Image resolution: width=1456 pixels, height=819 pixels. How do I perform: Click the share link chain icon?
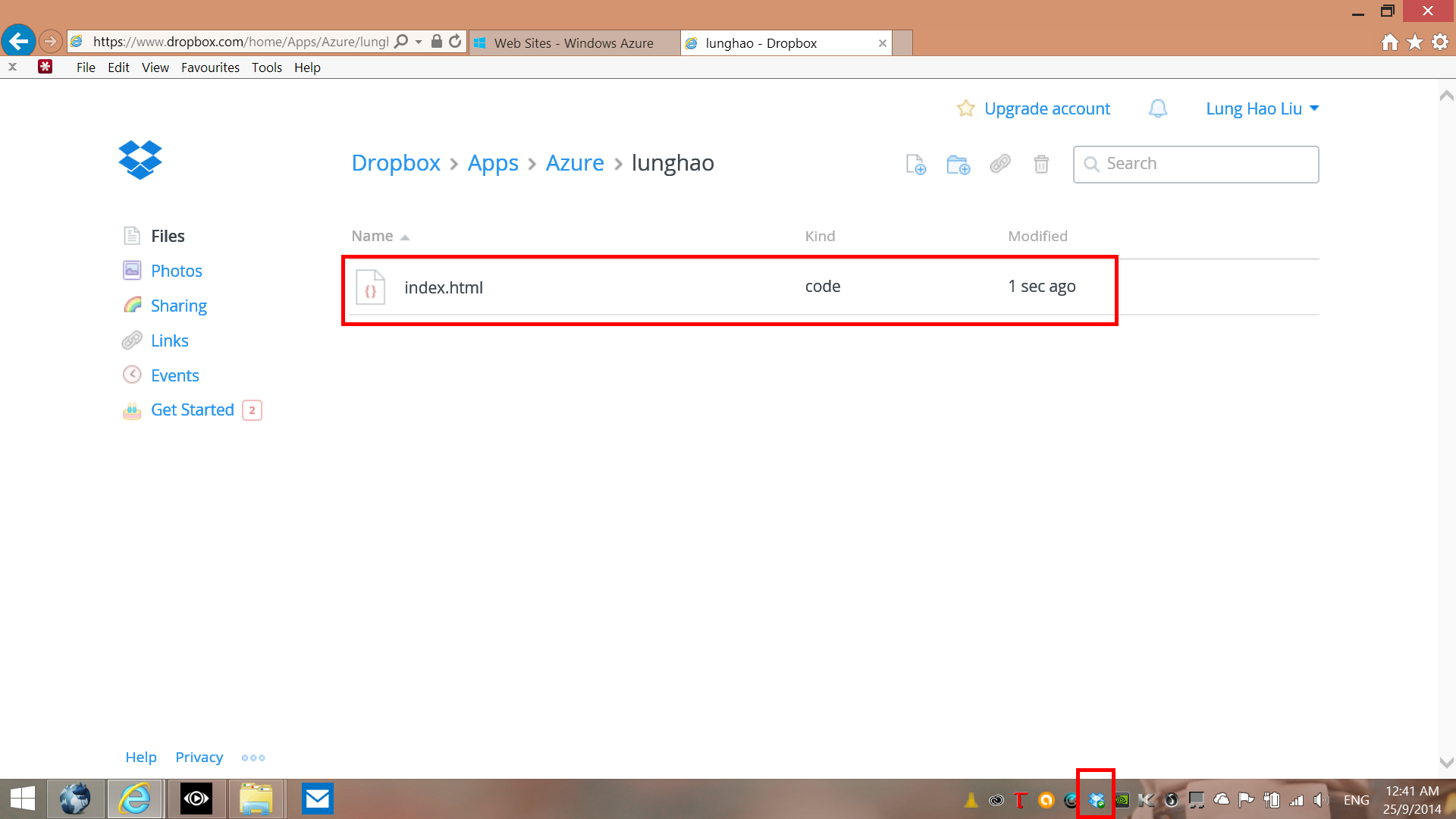click(1000, 163)
